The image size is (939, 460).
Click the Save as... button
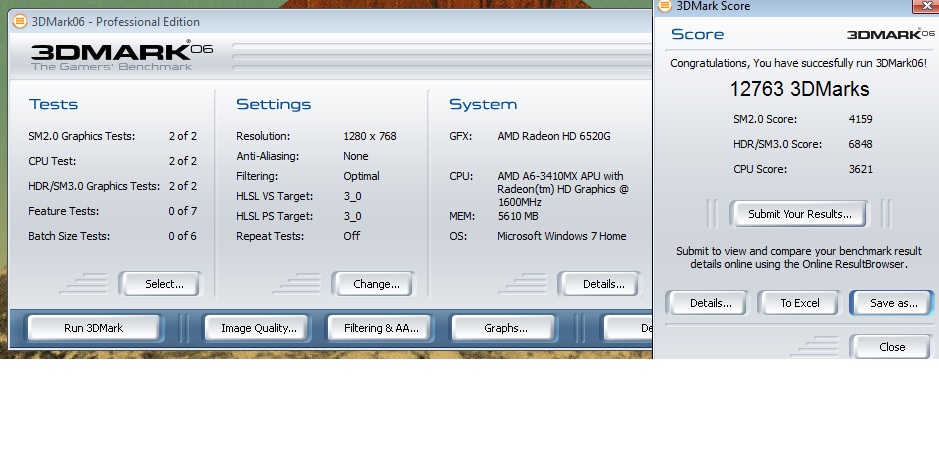click(x=892, y=303)
